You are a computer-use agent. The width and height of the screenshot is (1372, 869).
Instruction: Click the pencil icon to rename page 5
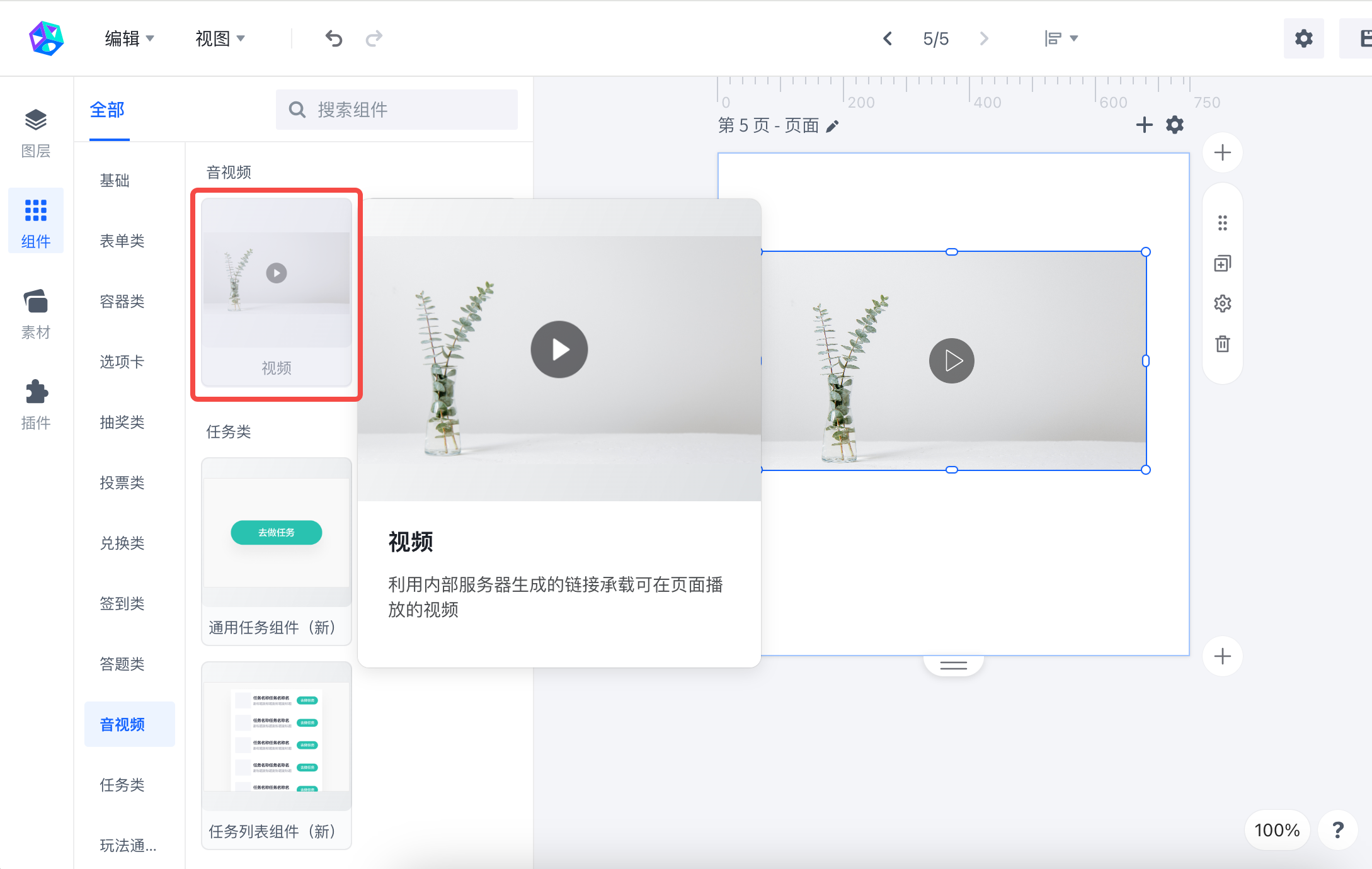[x=833, y=126]
